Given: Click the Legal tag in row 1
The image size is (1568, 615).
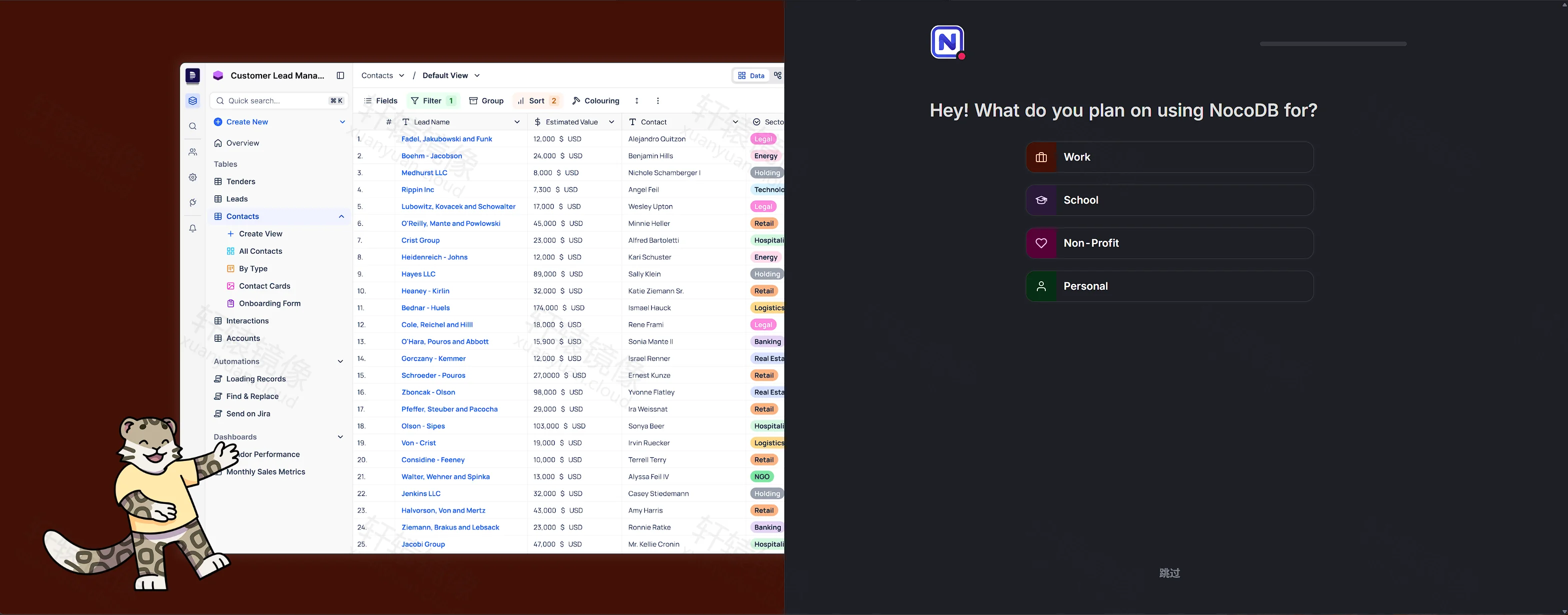Looking at the screenshot, I should (x=763, y=140).
